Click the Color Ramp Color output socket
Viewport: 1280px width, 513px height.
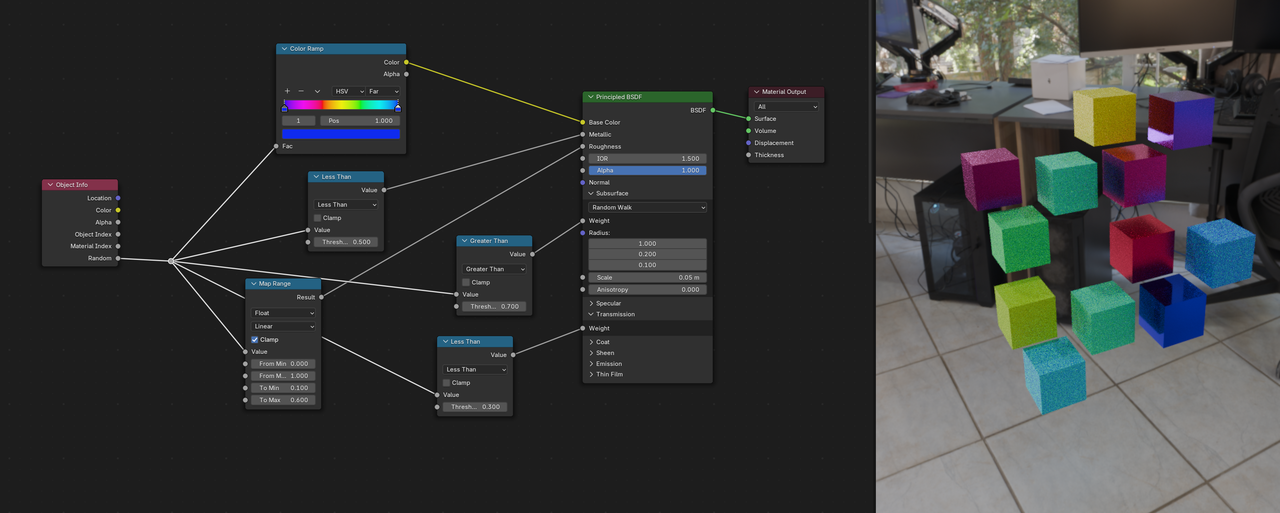[x=406, y=62]
